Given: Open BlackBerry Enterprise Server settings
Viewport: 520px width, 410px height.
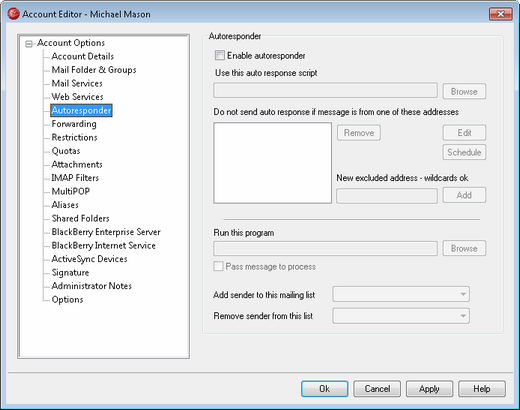Looking at the screenshot, I should 106,232.
